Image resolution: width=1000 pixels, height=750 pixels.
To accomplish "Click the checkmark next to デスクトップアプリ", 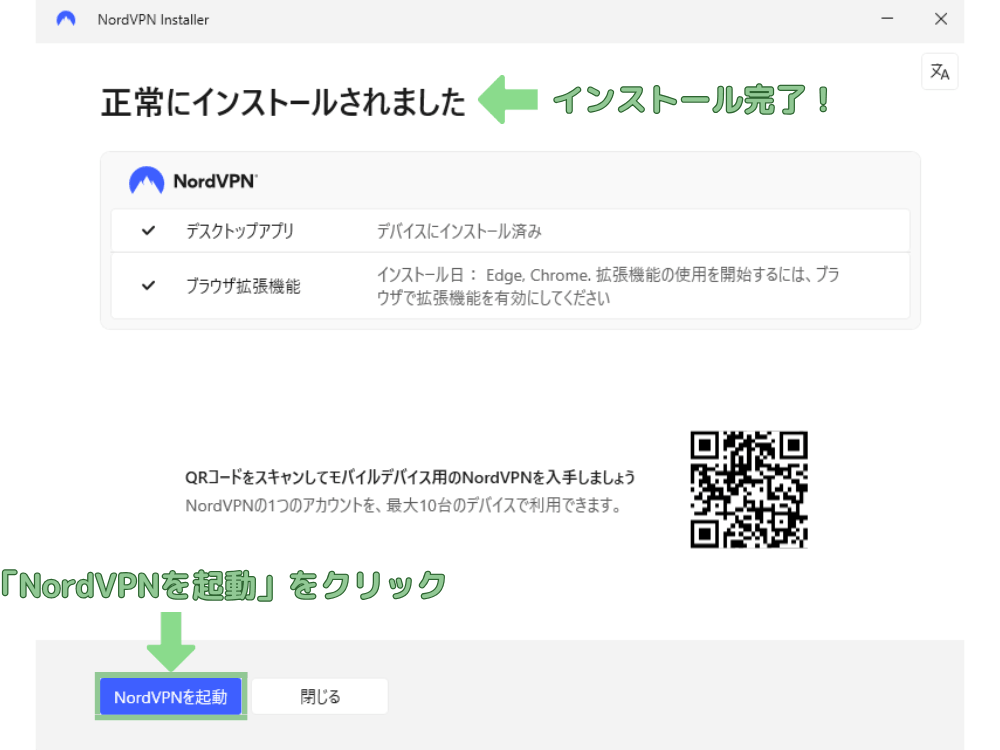I will click(x=148, y=230).
